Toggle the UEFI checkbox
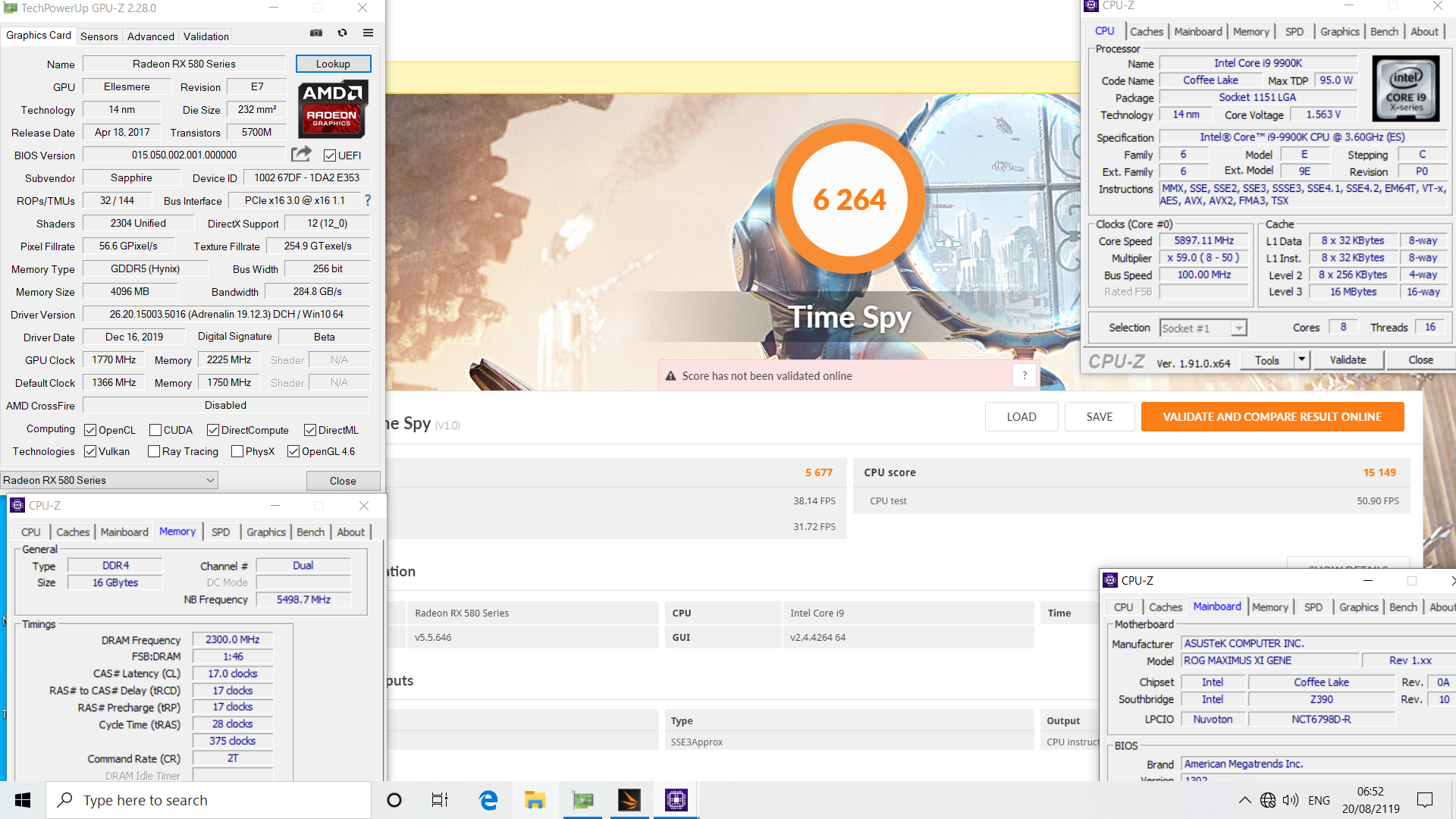The width and height of the screenshot is (1456, 819). click(x=330, y=155)
